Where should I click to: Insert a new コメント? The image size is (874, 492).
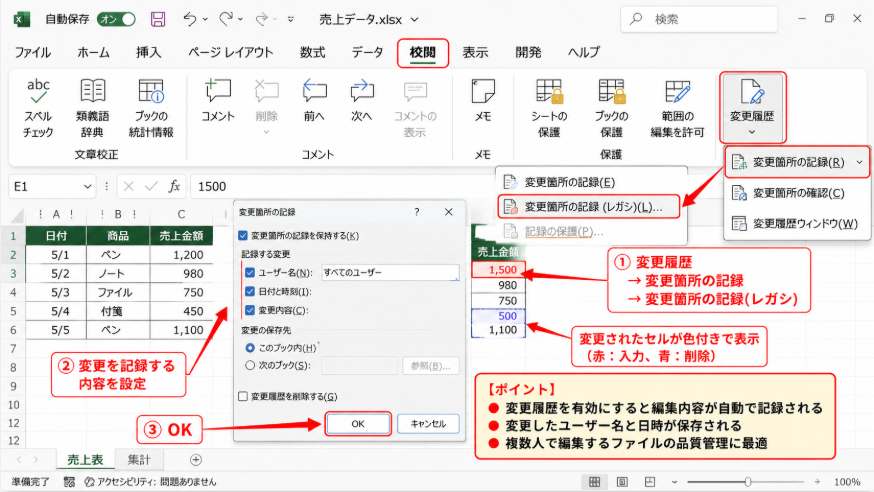coord(218,101)
